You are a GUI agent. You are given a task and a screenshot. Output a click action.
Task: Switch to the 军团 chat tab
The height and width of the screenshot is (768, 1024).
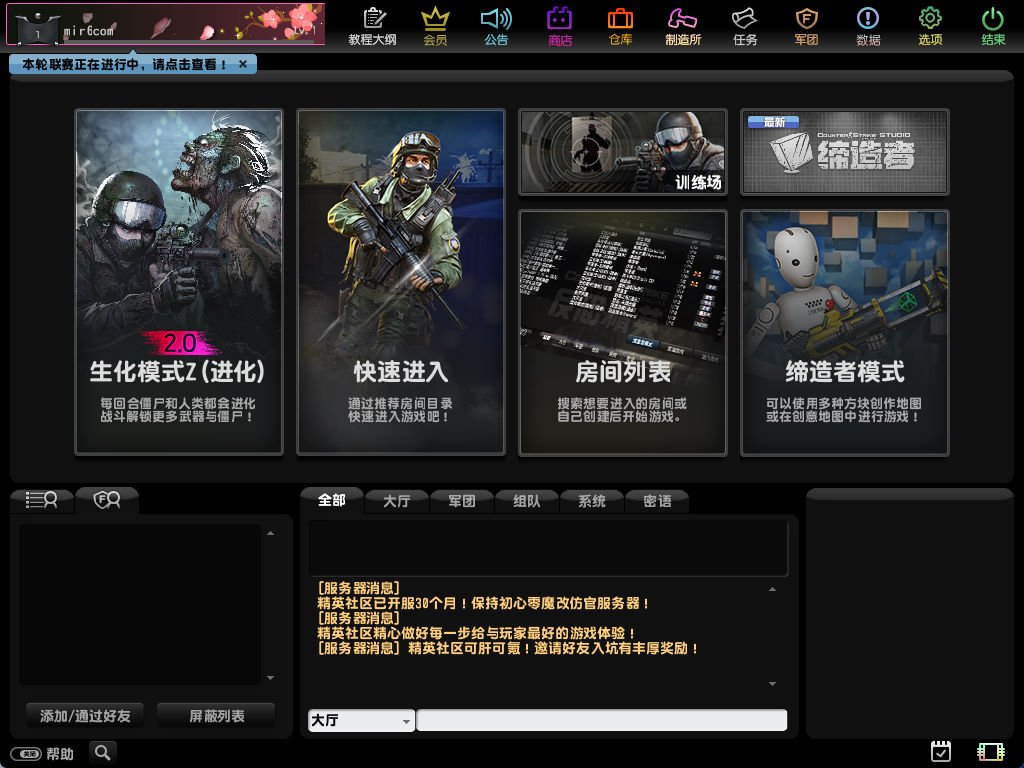click(461, 501)
